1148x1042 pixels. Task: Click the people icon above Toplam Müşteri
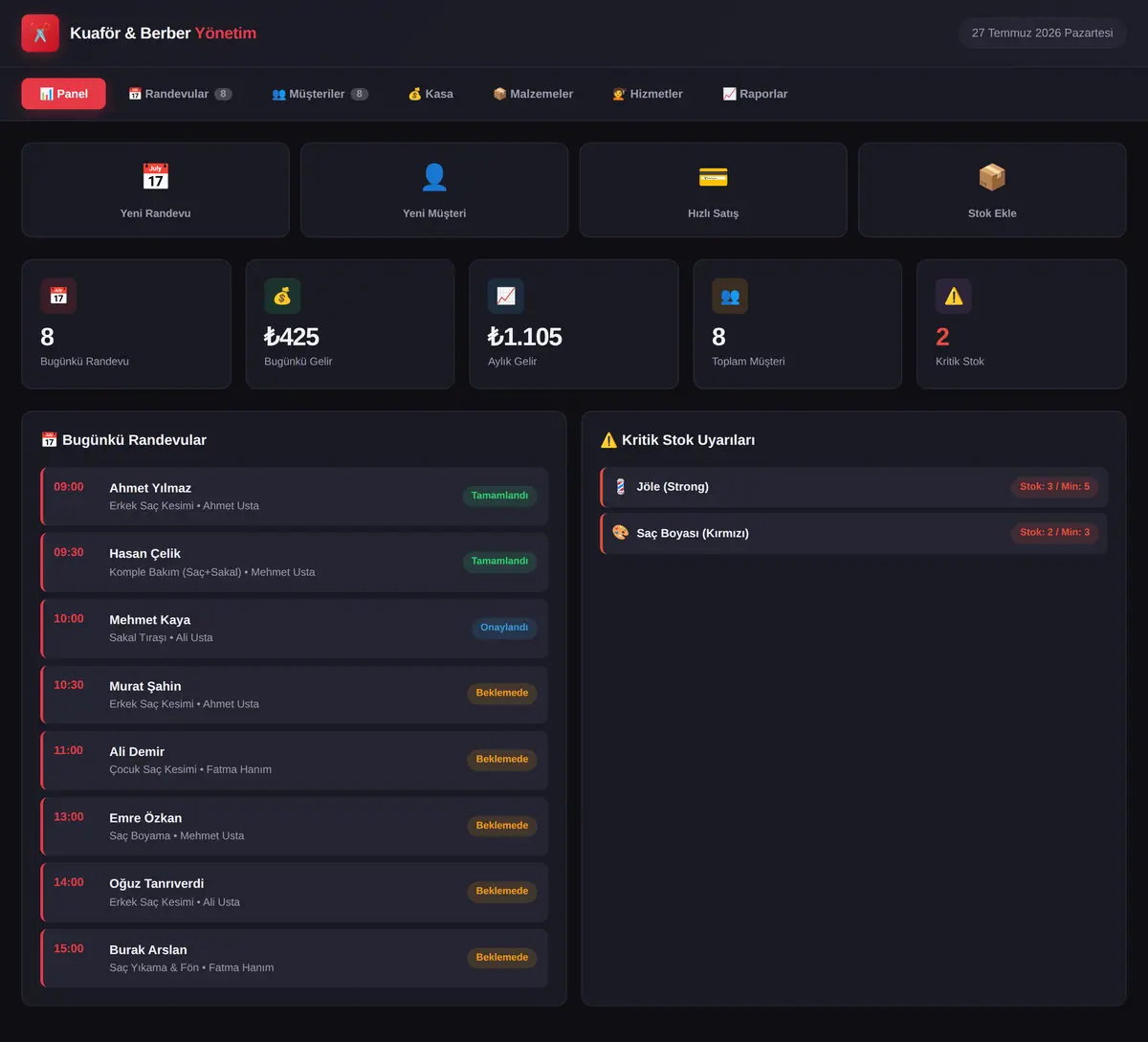point(730,296)
